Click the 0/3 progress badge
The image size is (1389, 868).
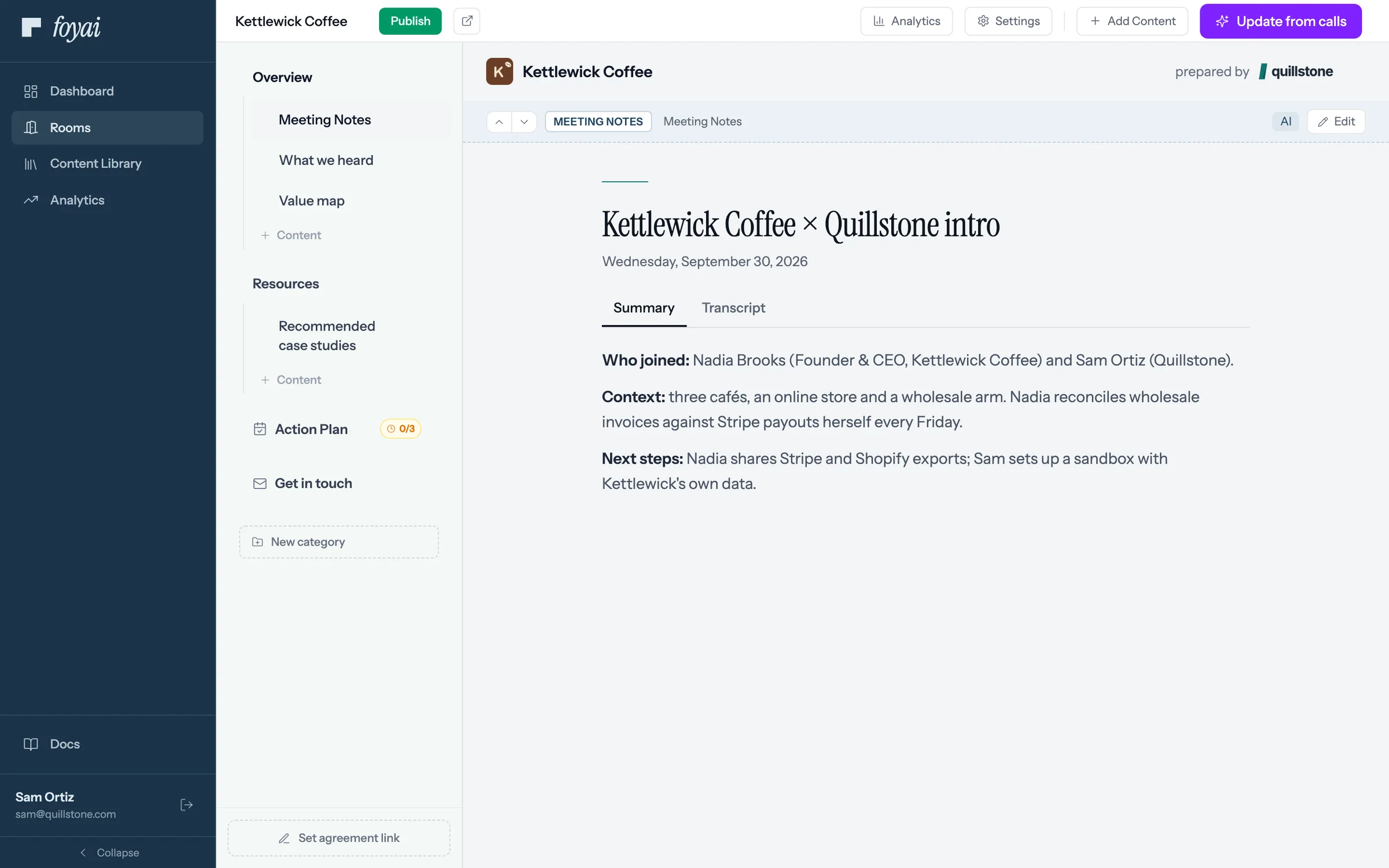click(400, 429)
